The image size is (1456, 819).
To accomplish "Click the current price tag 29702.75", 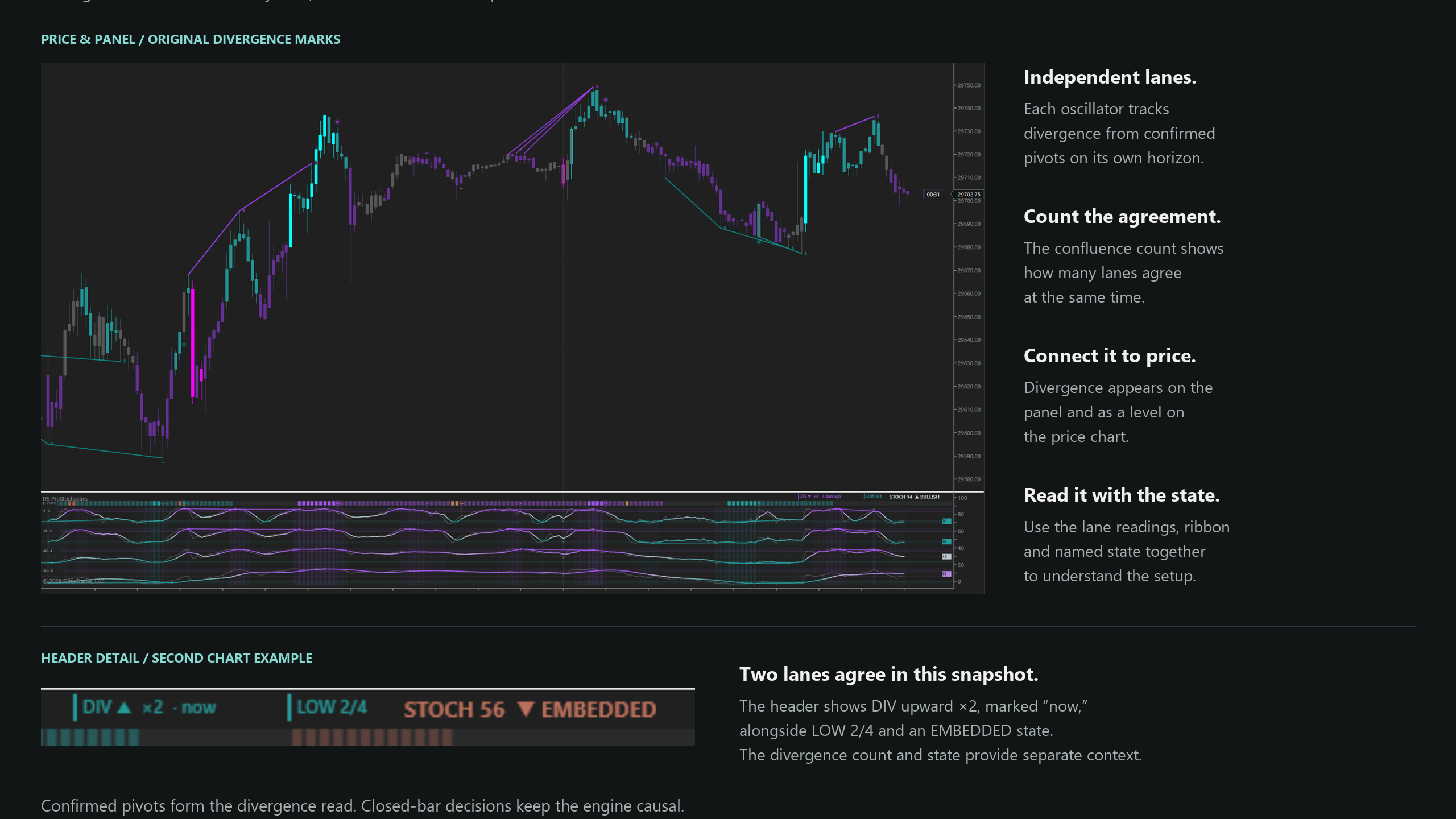I will 969,195.
